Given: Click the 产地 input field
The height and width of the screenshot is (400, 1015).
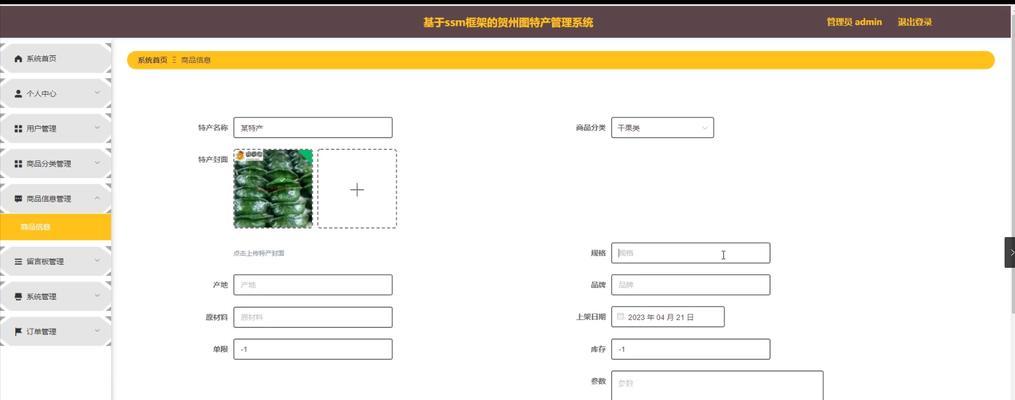Looking at the screenshot, I should click(x=313, y=285).
